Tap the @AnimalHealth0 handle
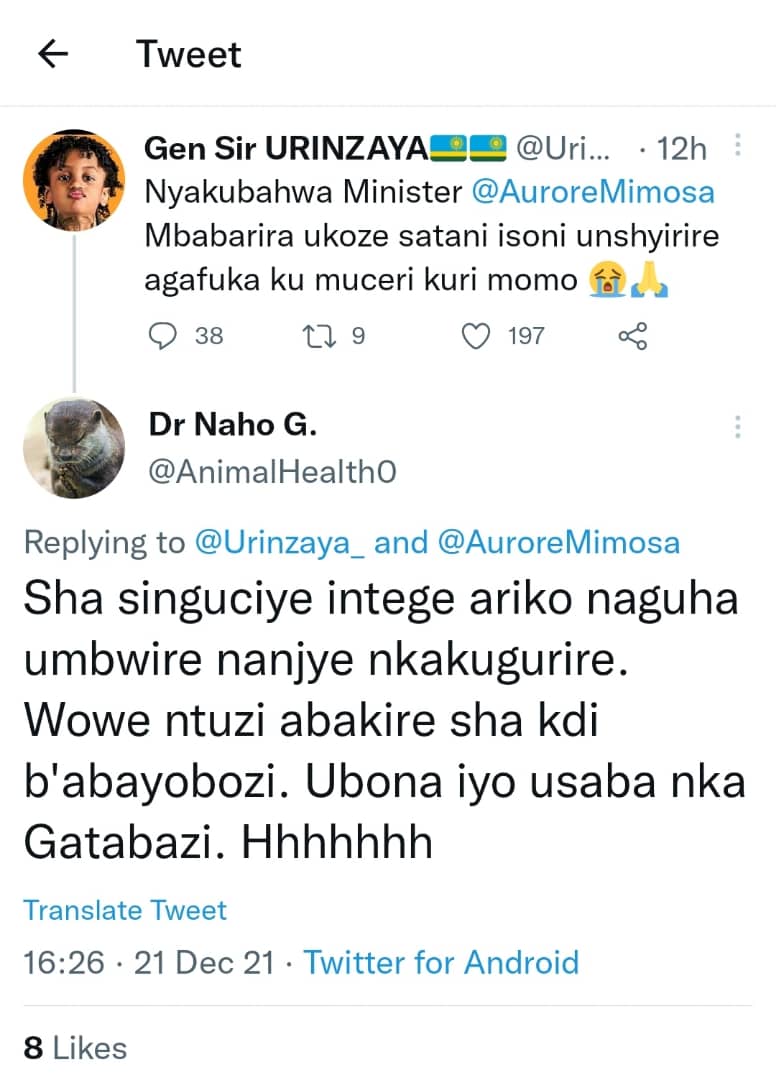The width and height of the screenshot is (776, 1080). [x=271, y=472]
